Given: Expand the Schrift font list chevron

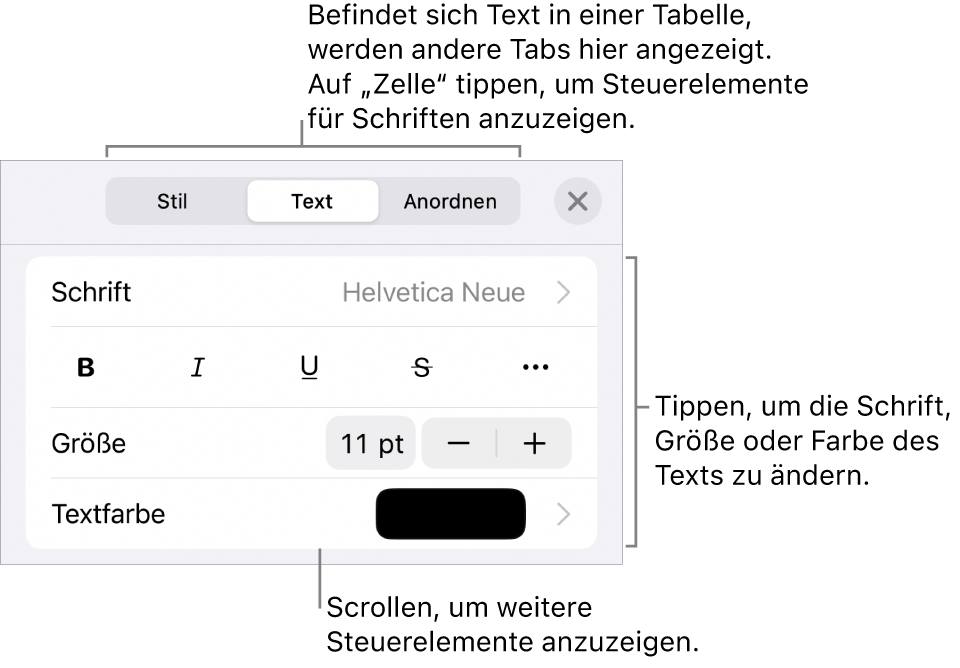Looking at the screenshot, I should pyautogui.click(x=563, y=292).
